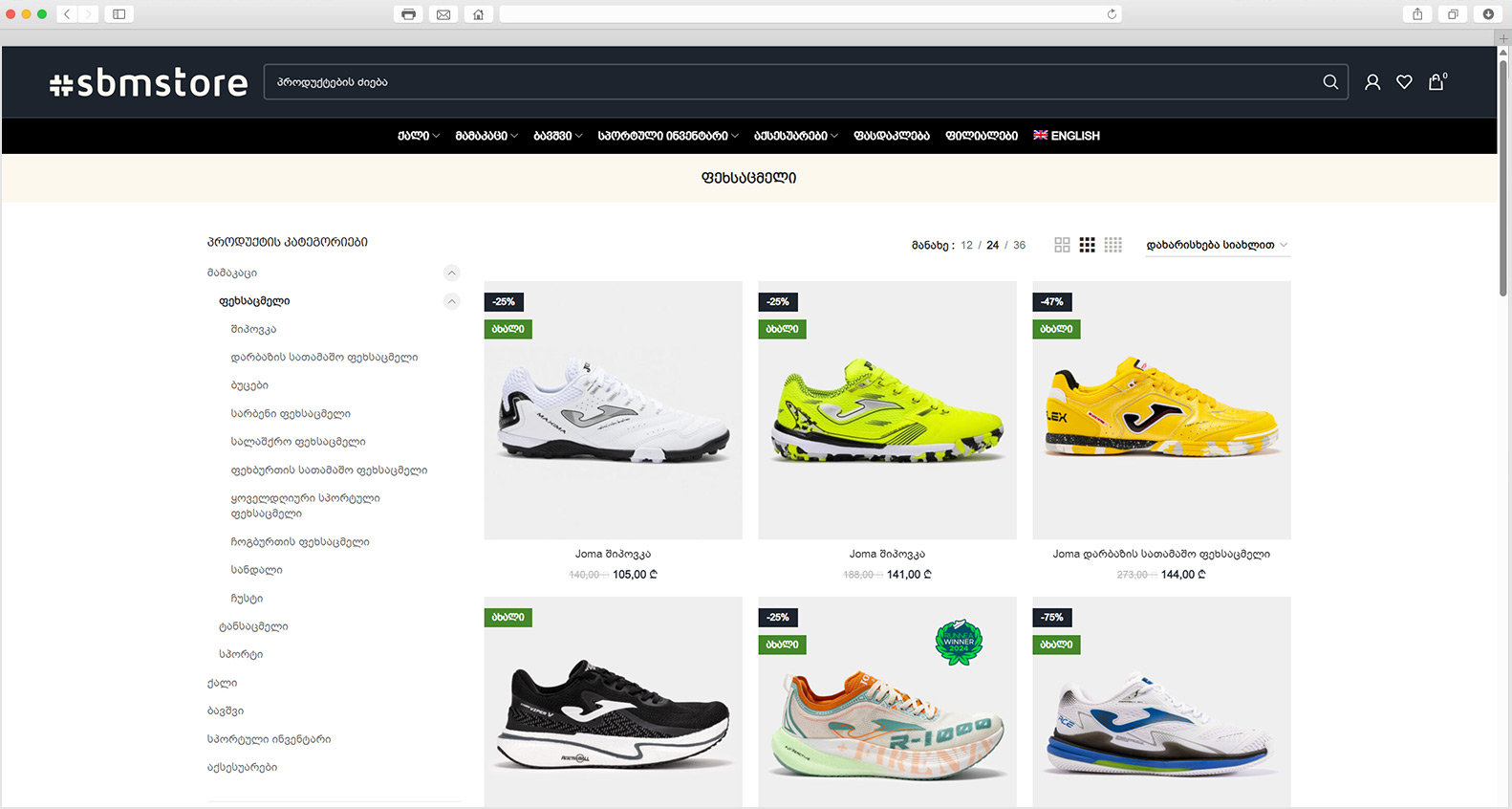Open the ბავშვი menu in the top navigation
Viewport: 1512px width, 809px height.
[558, 136]
